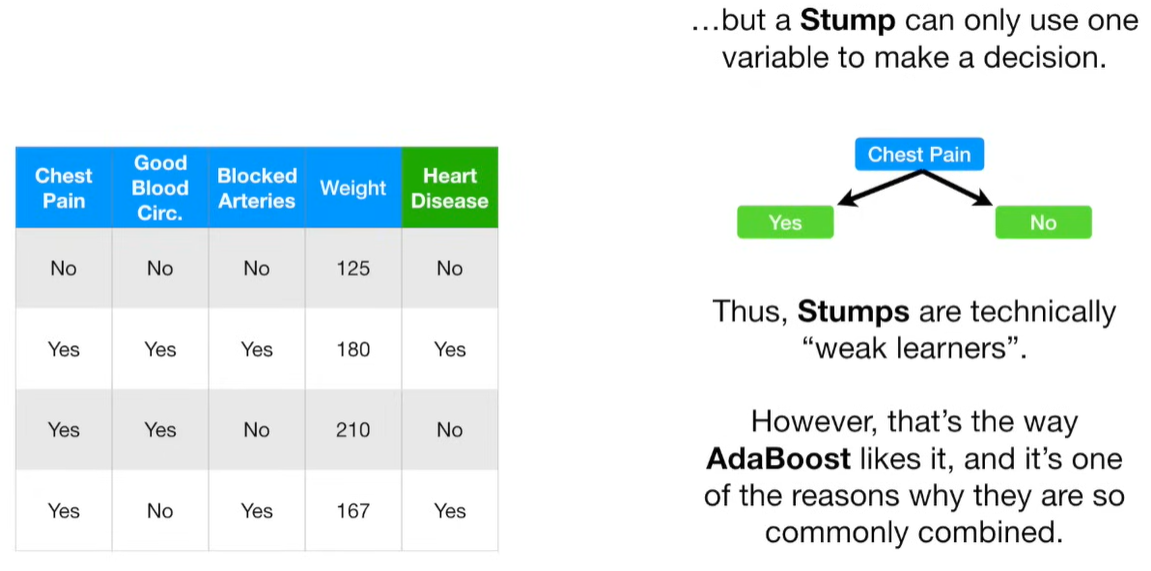Click the green Heart Disease header

pyautogui.click(x=450, y=188)
